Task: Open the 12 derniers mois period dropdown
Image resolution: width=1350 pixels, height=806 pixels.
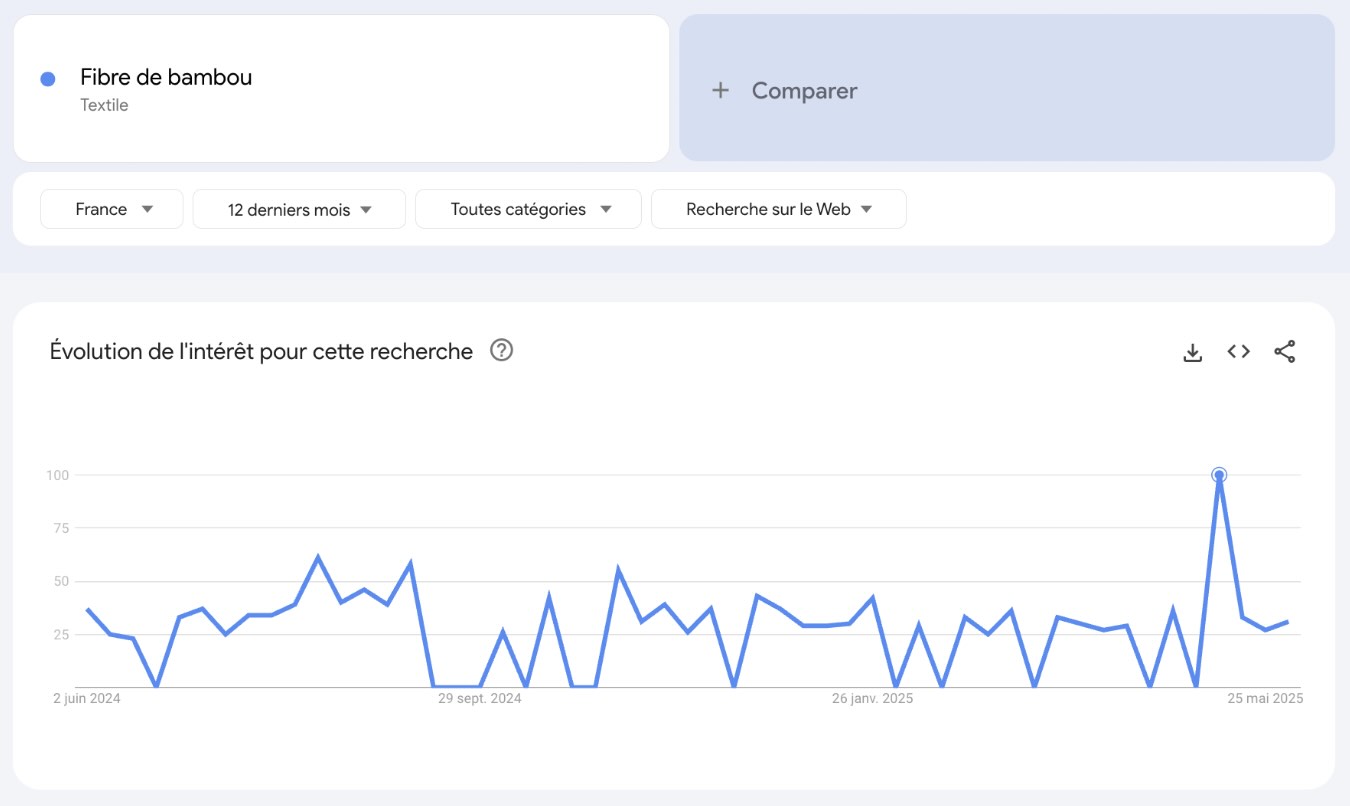Action: click(x=299, y=209)
